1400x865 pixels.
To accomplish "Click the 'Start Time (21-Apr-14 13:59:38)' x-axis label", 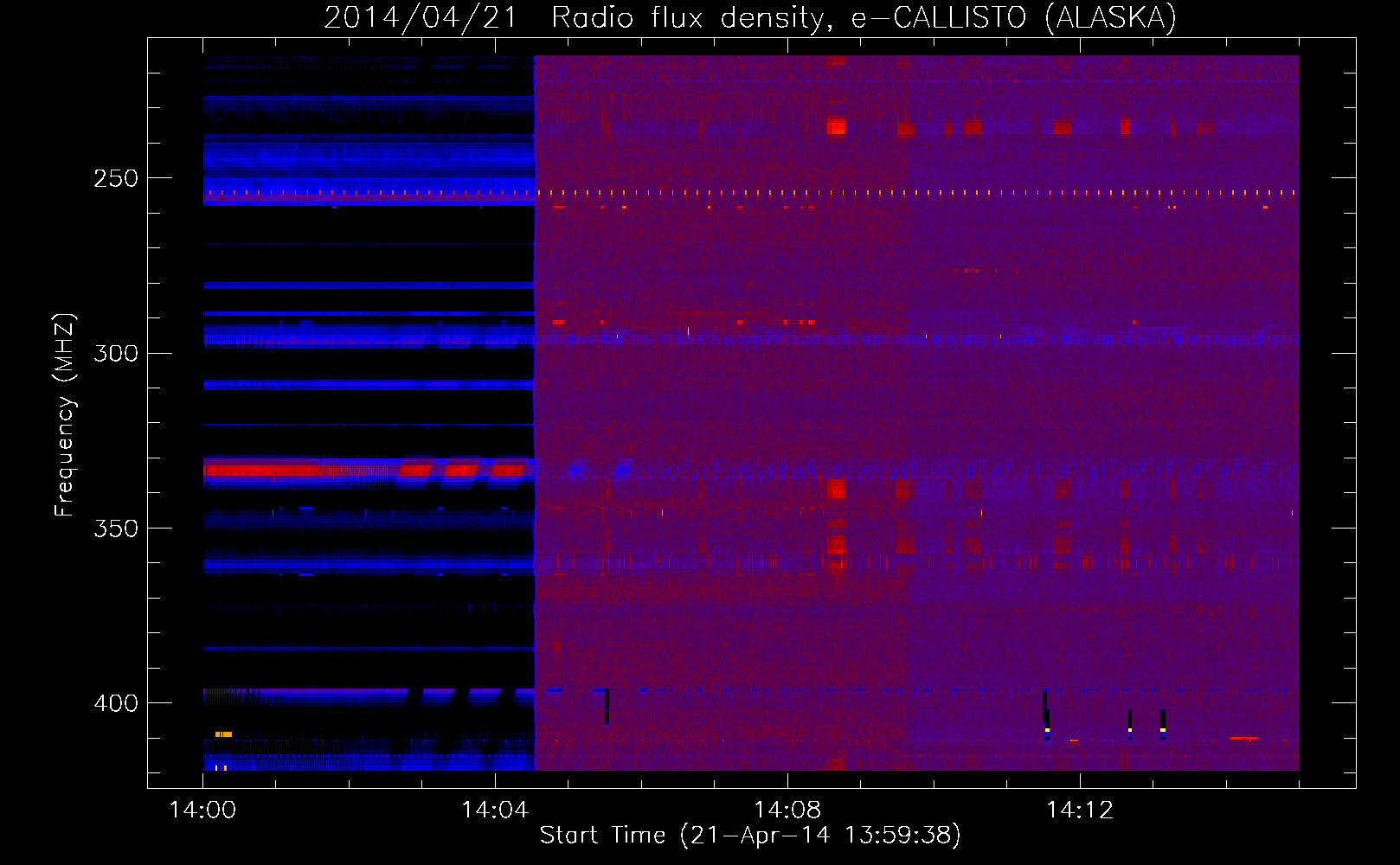I will (750, 836).
